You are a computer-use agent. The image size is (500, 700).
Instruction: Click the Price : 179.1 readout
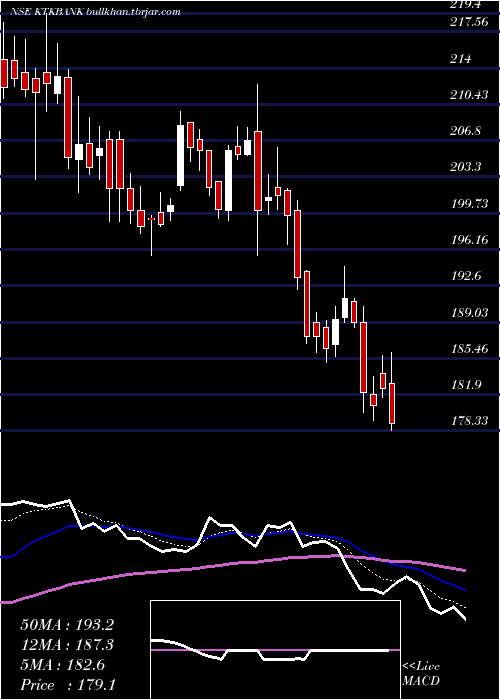point(68,685)
